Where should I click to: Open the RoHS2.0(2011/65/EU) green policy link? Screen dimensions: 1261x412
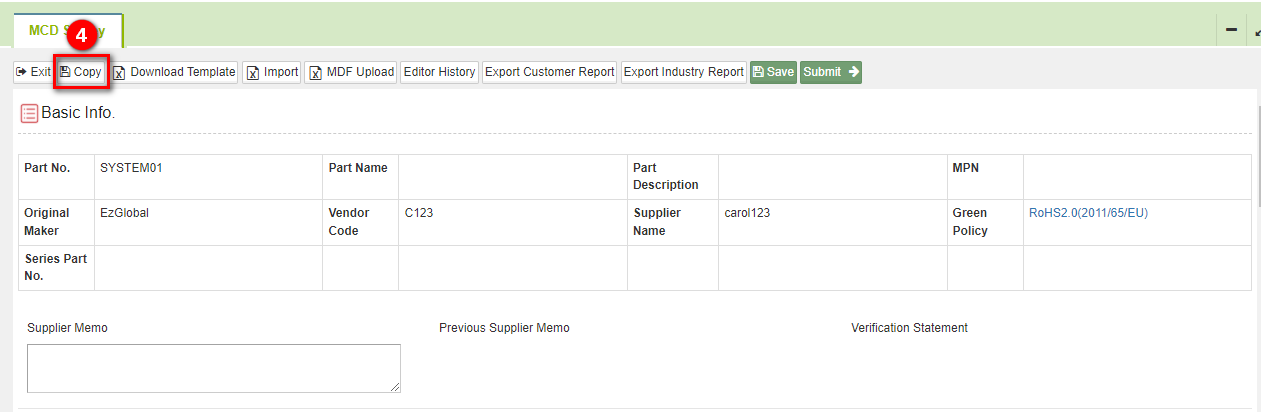pos(1095,213)
